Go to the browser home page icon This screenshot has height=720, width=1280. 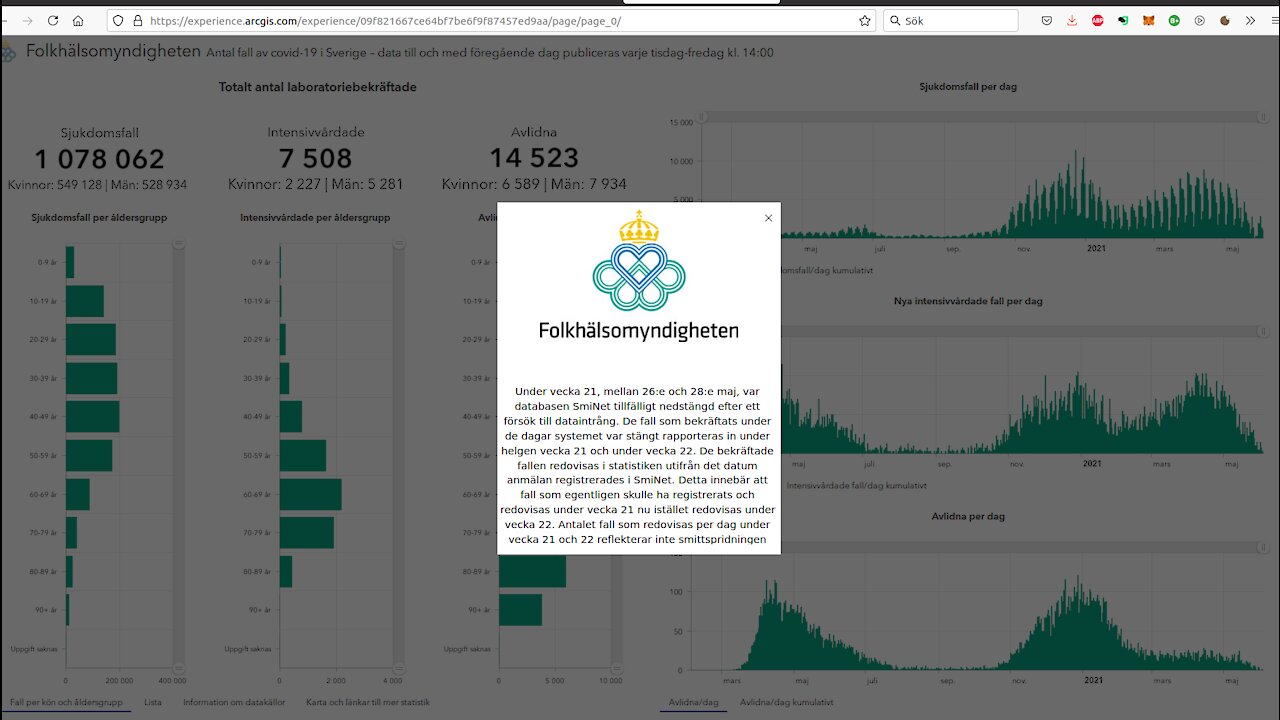78,20
